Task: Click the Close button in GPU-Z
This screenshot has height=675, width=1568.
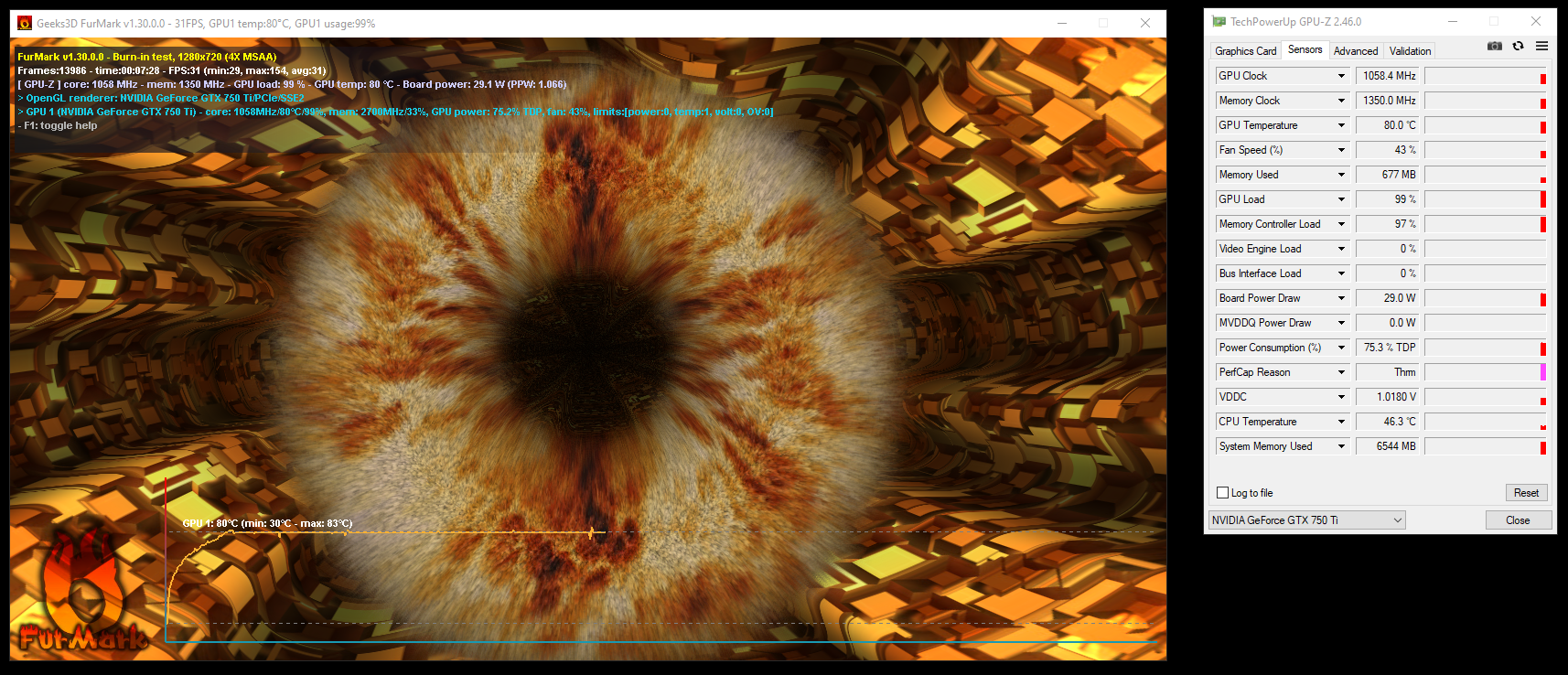Action: (x=1518, y=520)
